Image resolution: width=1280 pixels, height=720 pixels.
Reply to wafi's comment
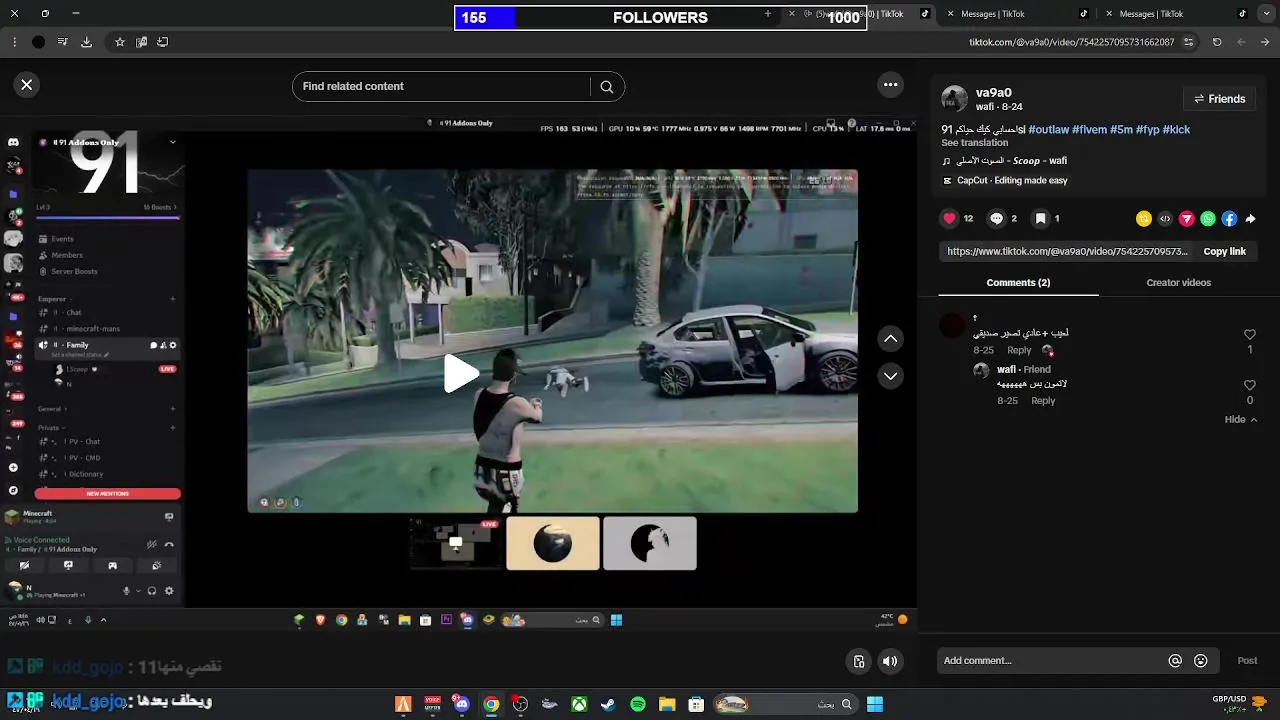coord(1043,401)
